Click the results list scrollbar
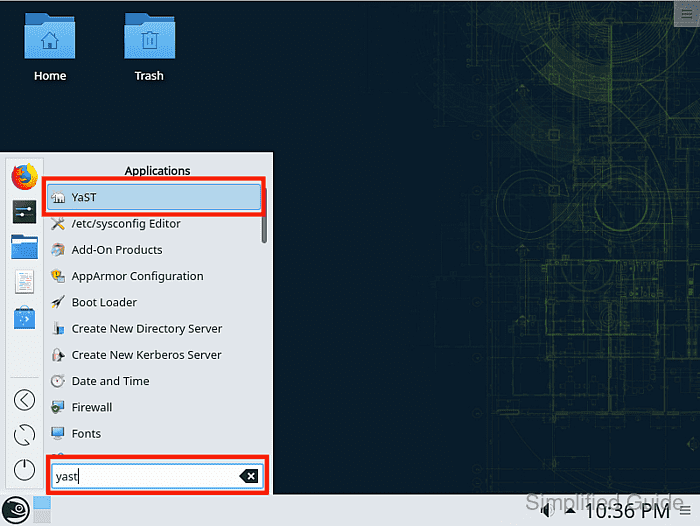Screen dimensions: 700x526 [264, 215]
